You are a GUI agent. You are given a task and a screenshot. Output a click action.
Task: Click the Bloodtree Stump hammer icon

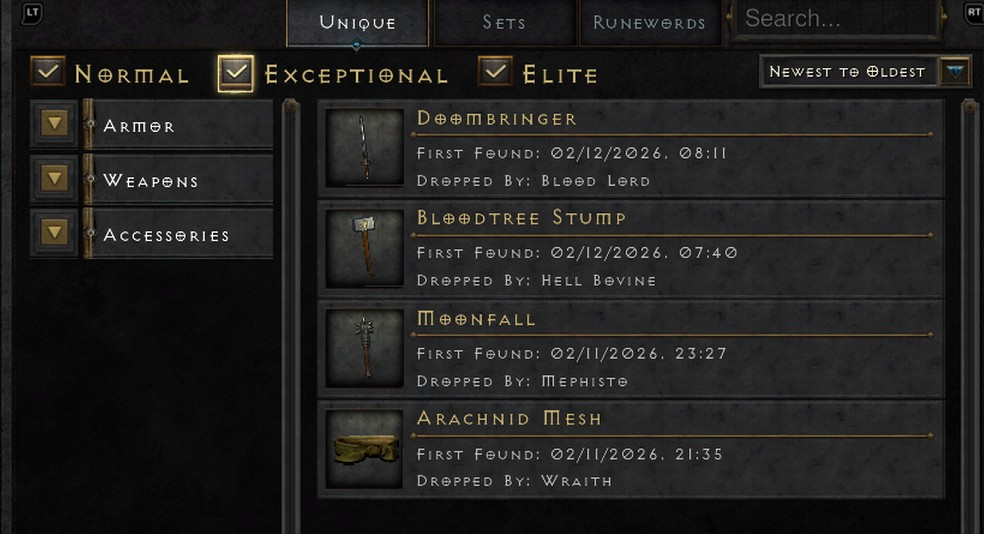click(365, 248)
